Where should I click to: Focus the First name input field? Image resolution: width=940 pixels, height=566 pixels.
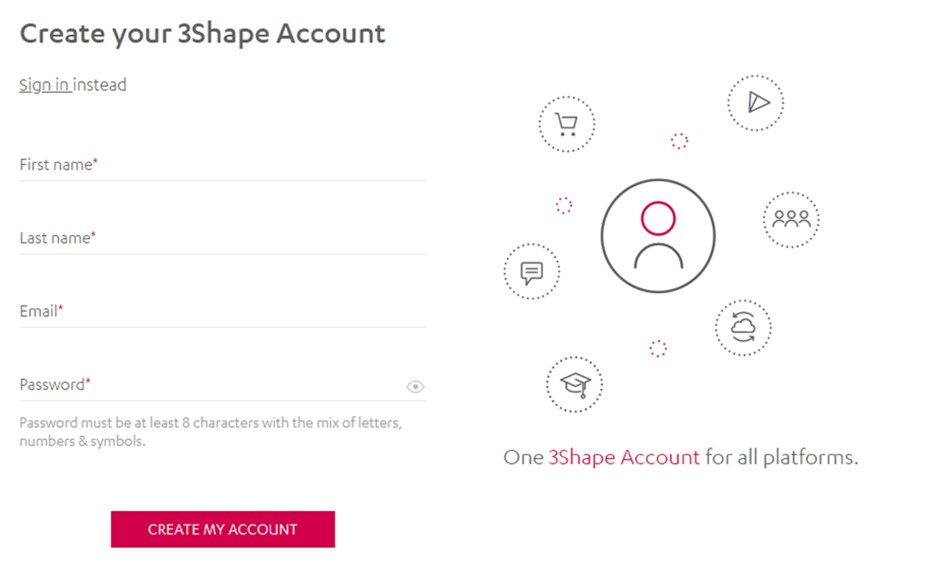[222, 166]
